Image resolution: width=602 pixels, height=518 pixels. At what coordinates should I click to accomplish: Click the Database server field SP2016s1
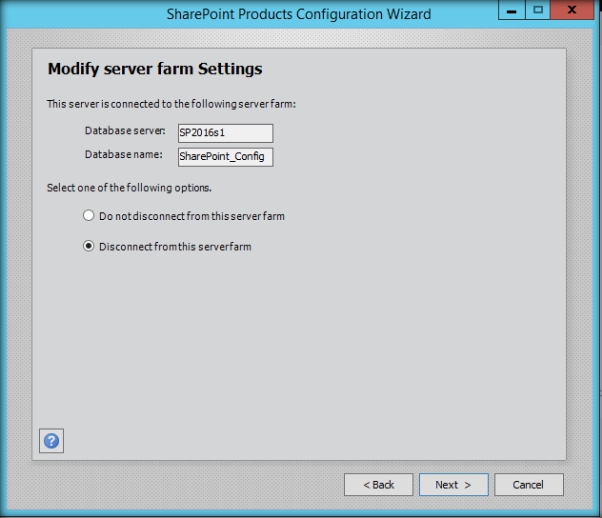(225, 133)
